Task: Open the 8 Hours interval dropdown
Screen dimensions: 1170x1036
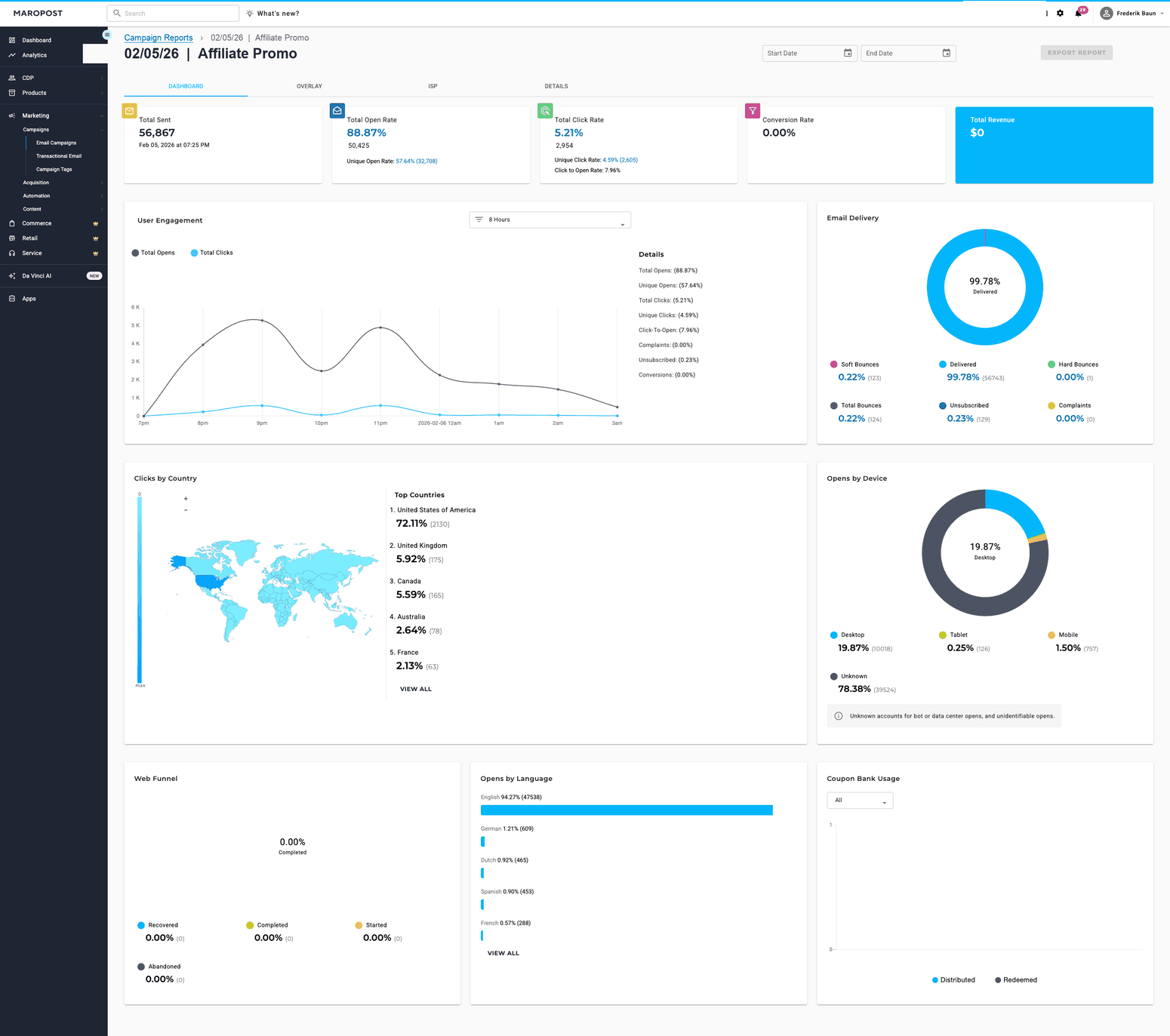Action: [x=550, y=220]
